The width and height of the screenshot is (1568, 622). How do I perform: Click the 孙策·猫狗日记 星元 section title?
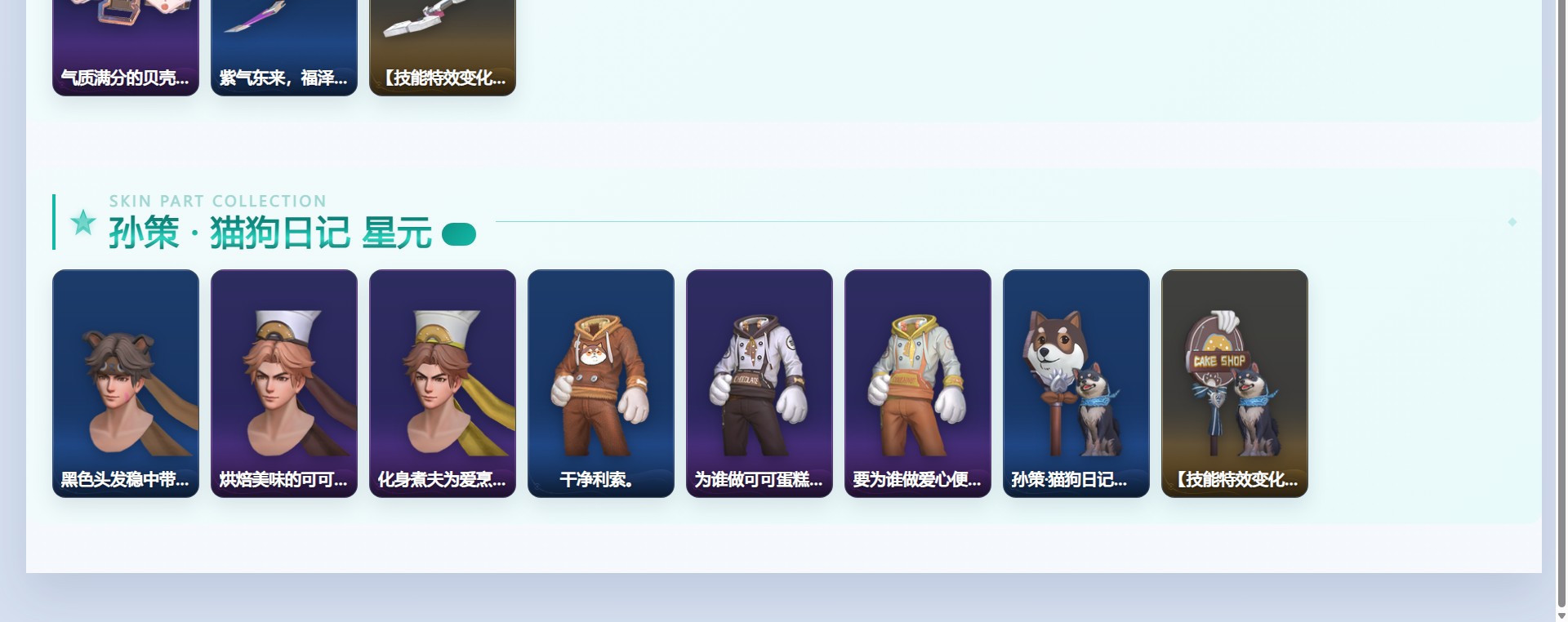point(270,233)
